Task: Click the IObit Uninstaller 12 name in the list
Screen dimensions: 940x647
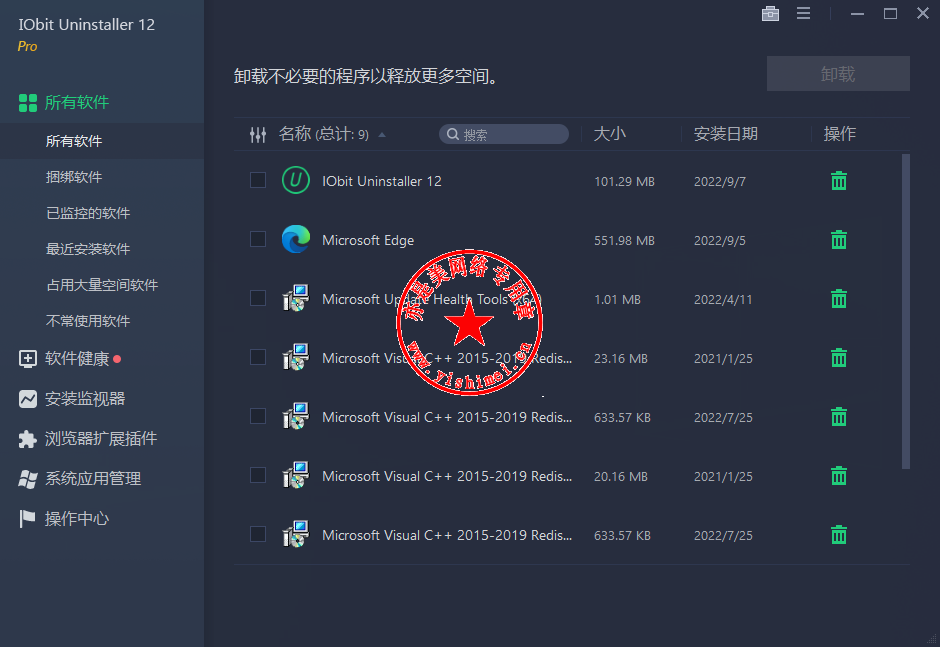Action: (x=382, y=181)
